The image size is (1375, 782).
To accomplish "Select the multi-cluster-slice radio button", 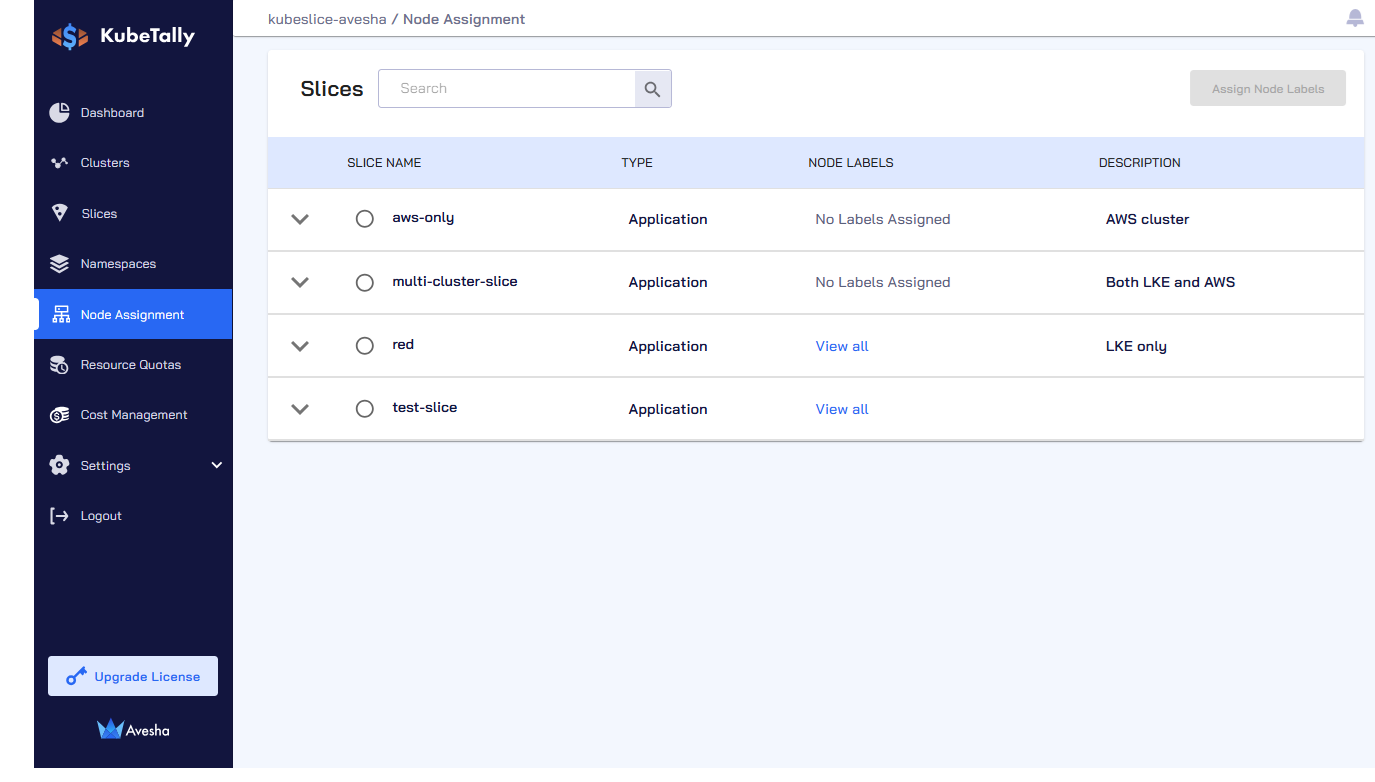I will point(365,282).
